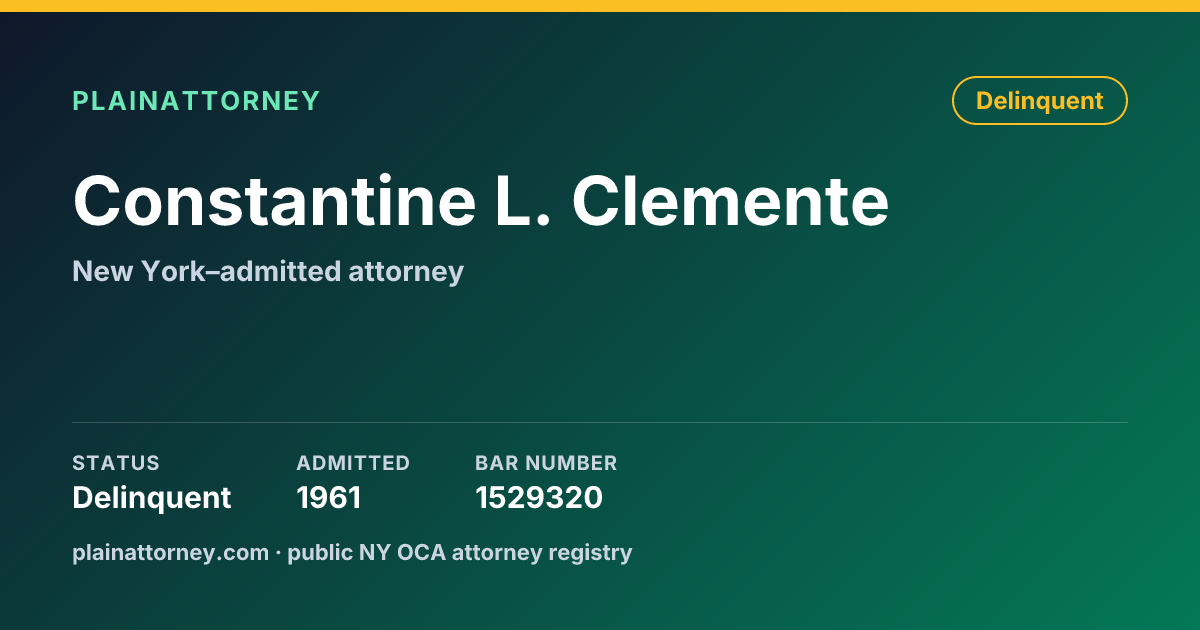Select the Constantine L. Clemente name heading
The image size is (1200, 630).
click(x=481, y=201)
